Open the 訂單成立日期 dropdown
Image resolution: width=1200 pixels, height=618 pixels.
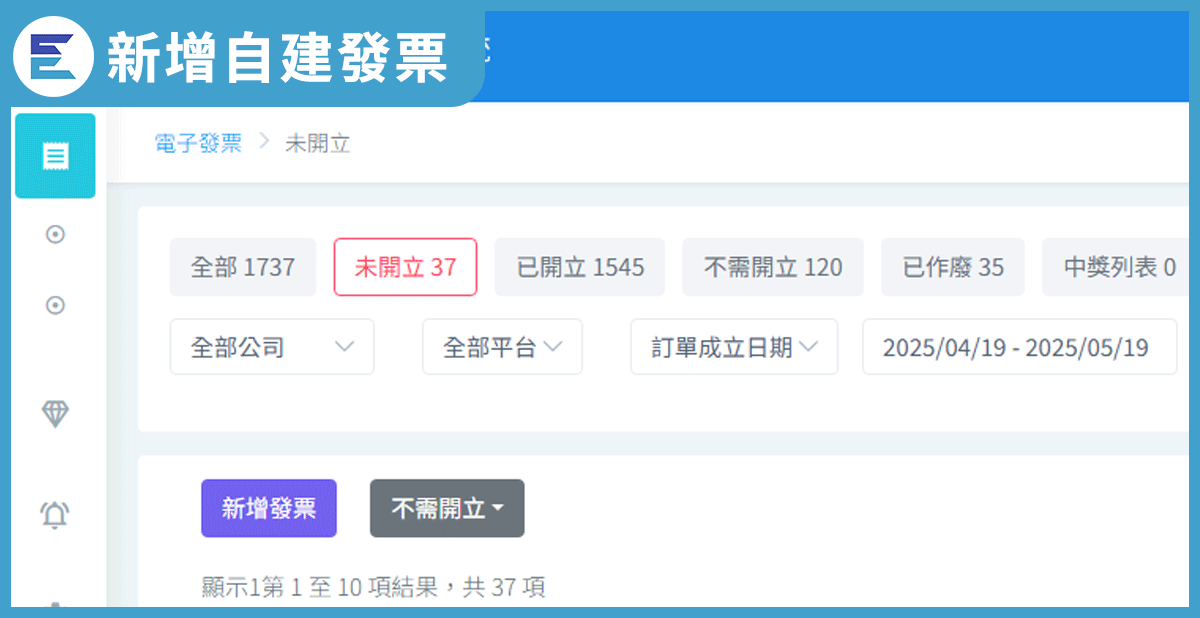734,347
